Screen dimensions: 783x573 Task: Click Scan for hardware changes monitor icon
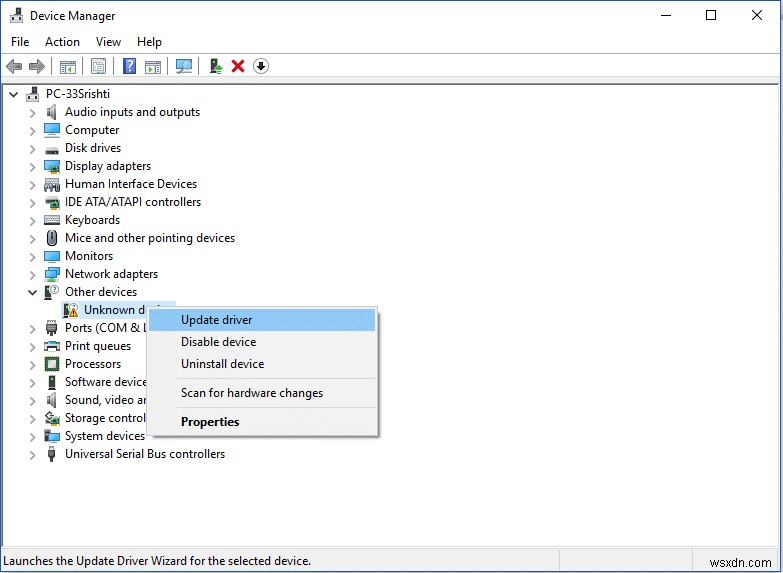184,66
